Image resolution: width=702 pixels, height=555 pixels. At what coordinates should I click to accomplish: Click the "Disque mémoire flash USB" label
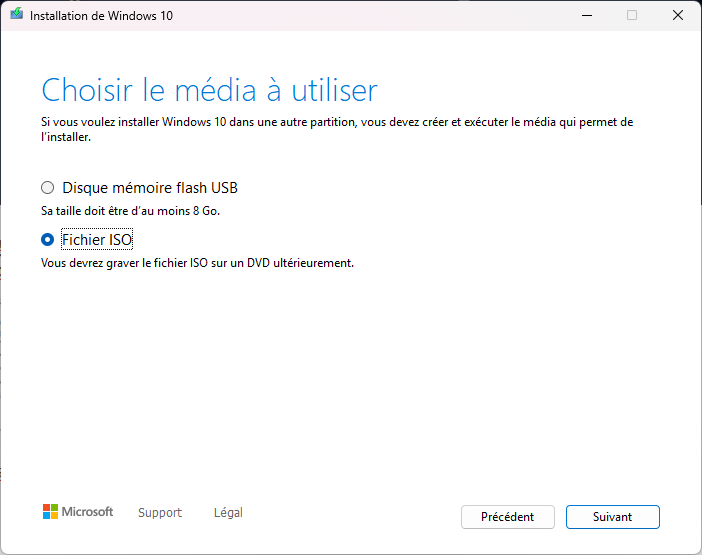pyautogui.click(x=150, y=188)
